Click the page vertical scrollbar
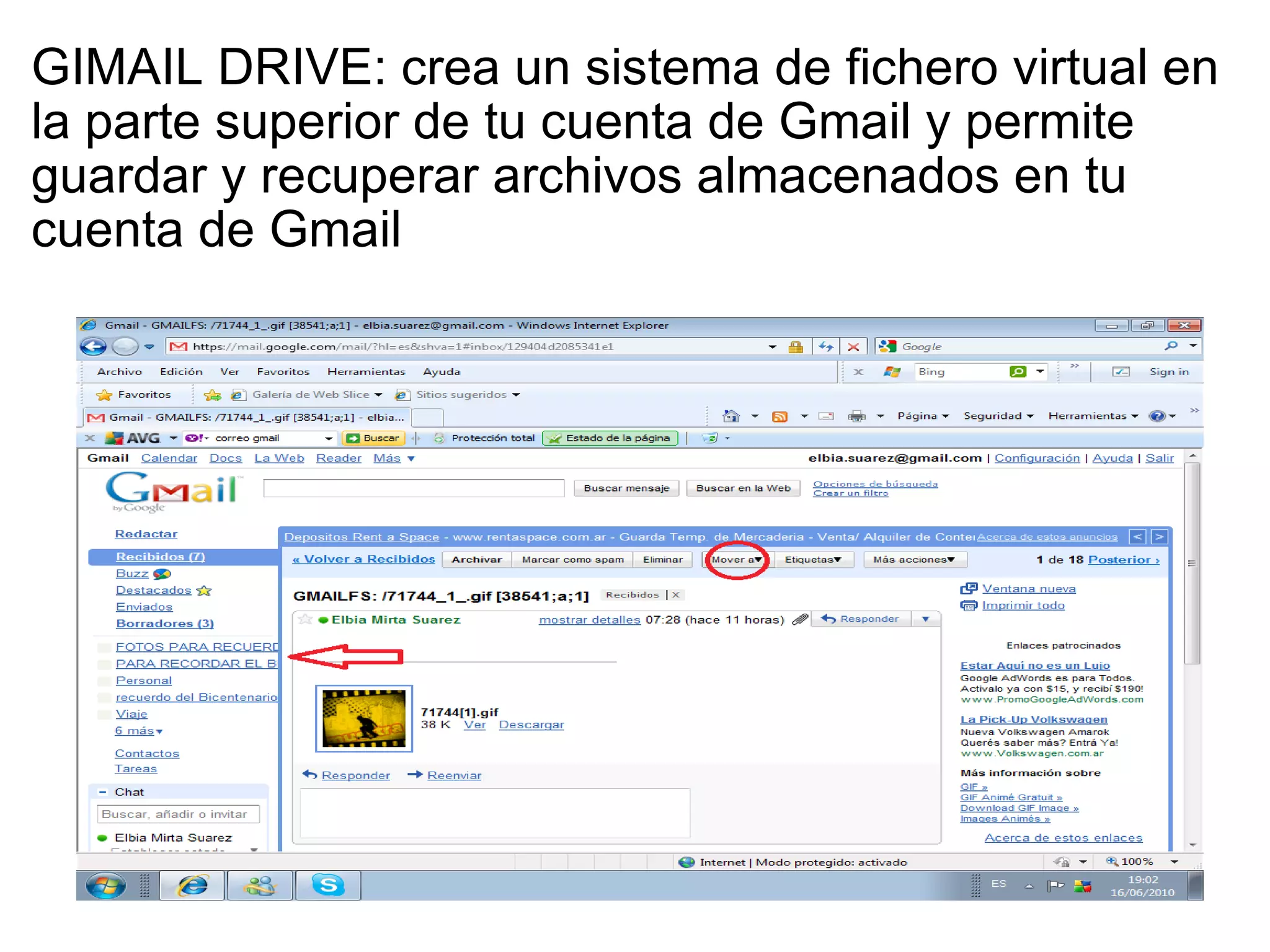The height and width of the screenshot is (952, 1270). [1192, 563]
